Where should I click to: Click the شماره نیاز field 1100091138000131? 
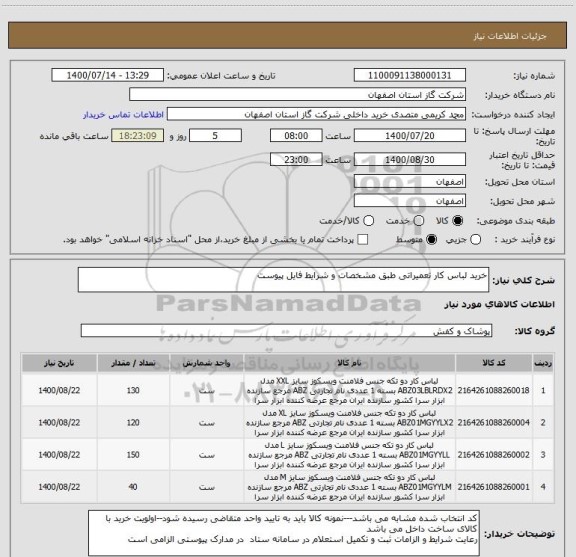pos(410,75)
